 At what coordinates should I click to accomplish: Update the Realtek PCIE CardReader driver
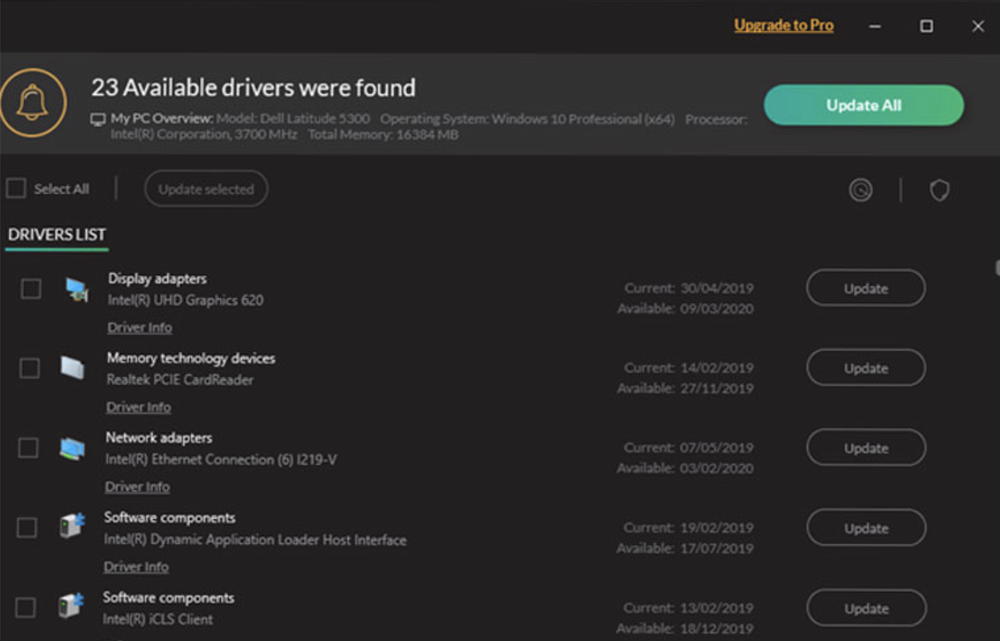[864, 367]
